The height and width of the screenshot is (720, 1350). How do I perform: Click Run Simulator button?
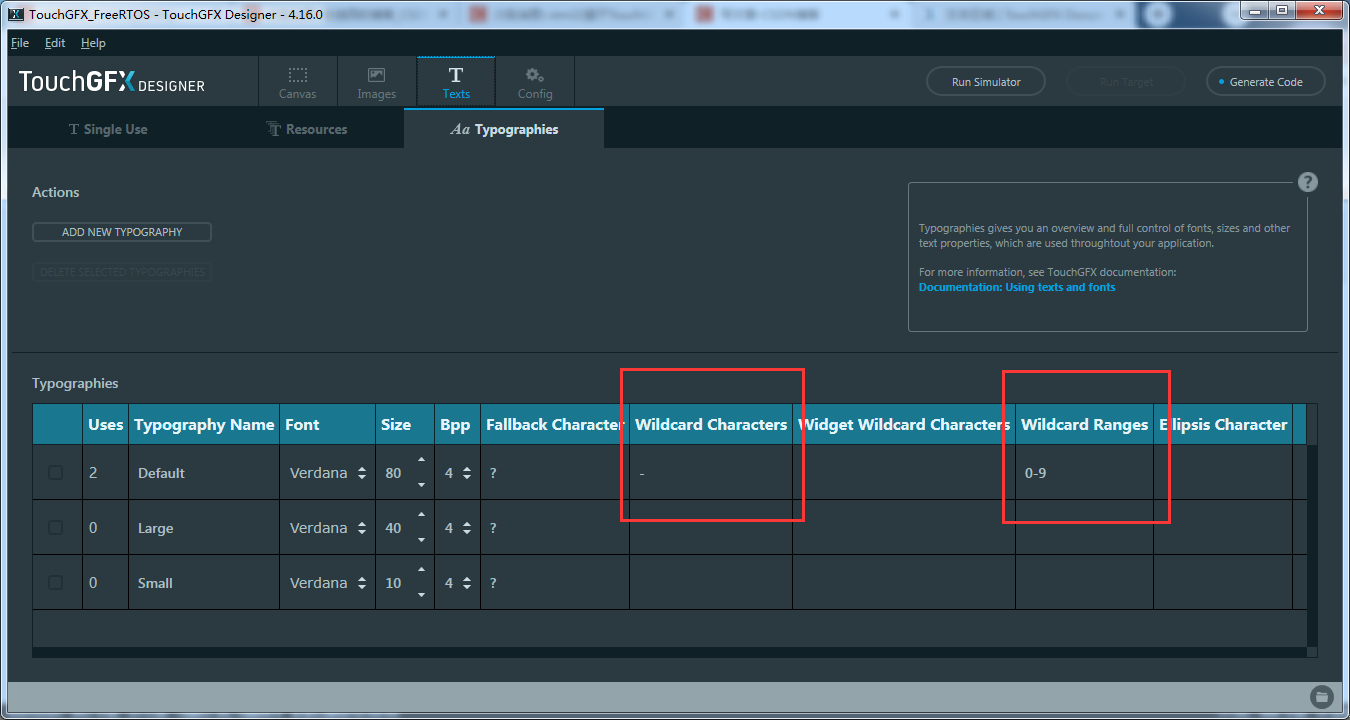986,82
